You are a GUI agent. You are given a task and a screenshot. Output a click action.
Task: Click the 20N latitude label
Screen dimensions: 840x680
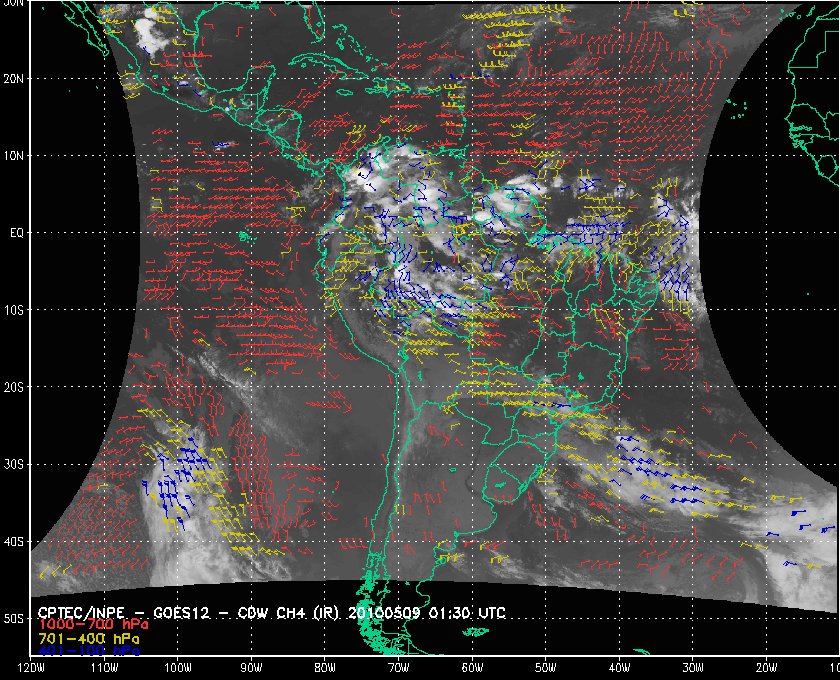click(x=13, y=79)
